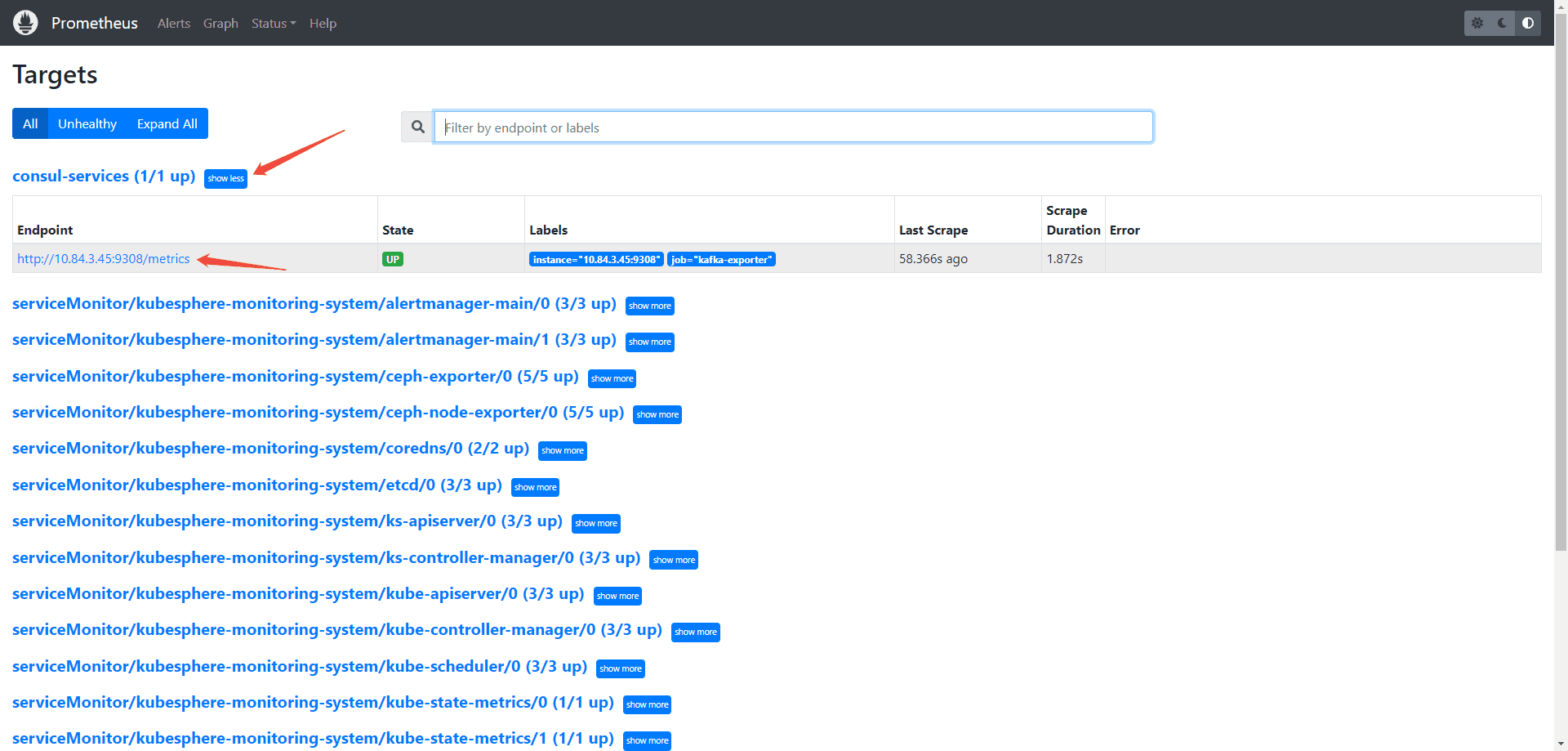This screenshot has width=1568, height=751.
Task: Switch to dark theme moon icon
Action: coord(1503,23)
